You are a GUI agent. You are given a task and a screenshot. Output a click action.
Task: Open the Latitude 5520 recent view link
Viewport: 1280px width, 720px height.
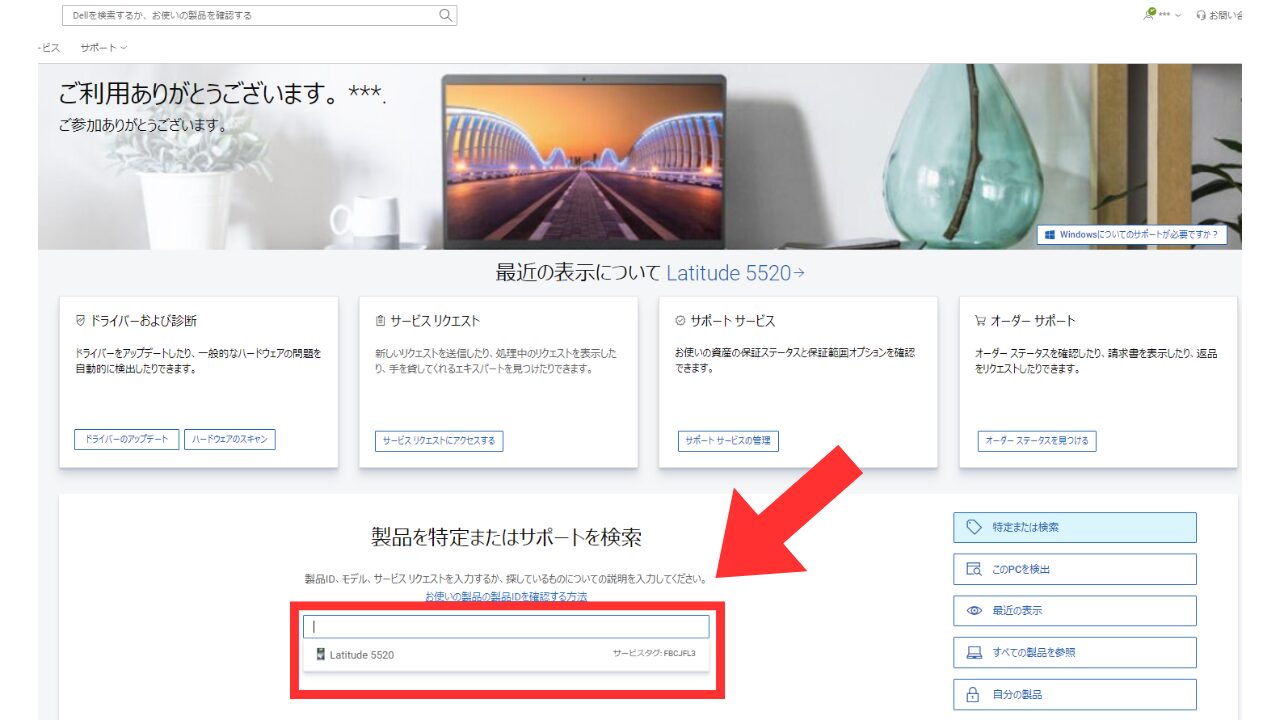735,273
